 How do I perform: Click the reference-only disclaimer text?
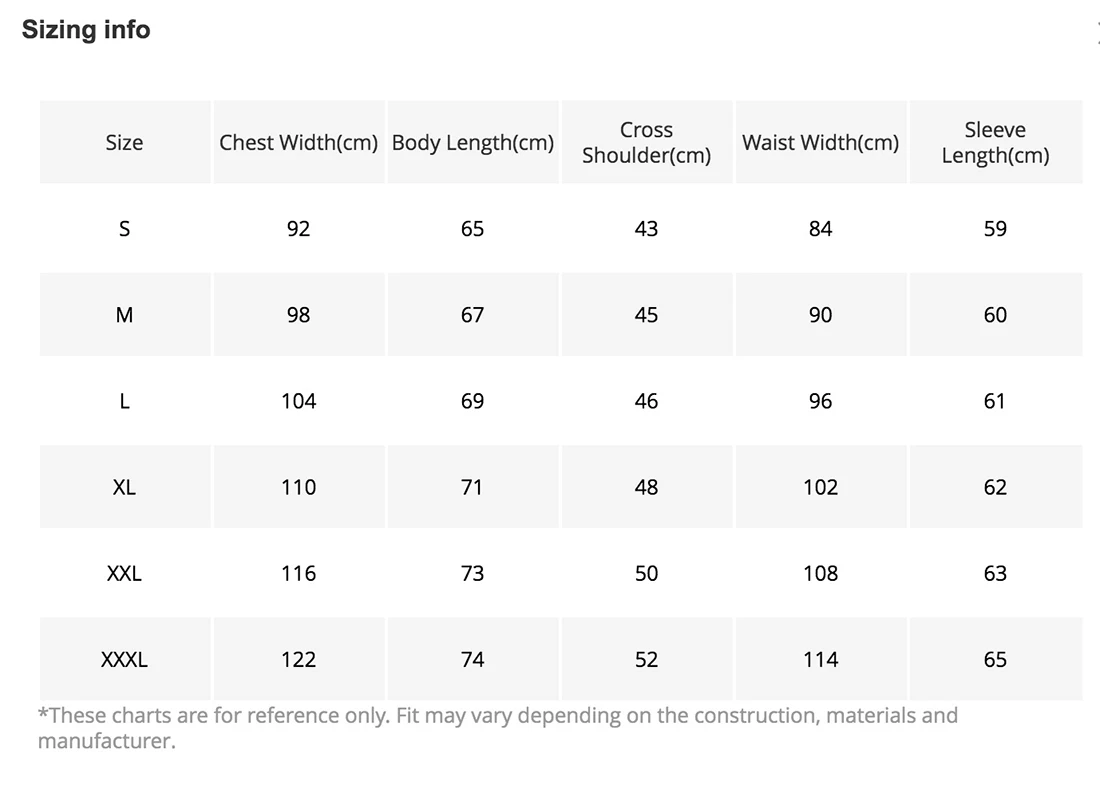[x=497, y=728]
